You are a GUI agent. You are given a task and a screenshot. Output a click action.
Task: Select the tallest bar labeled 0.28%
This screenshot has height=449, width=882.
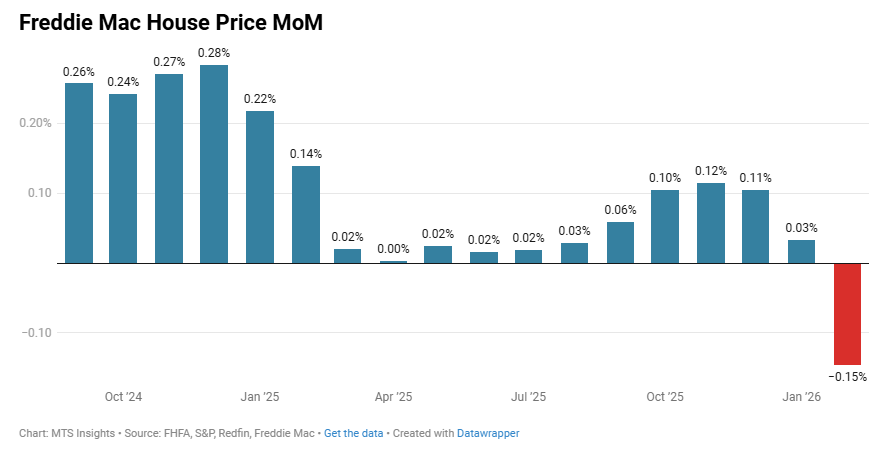214,164
